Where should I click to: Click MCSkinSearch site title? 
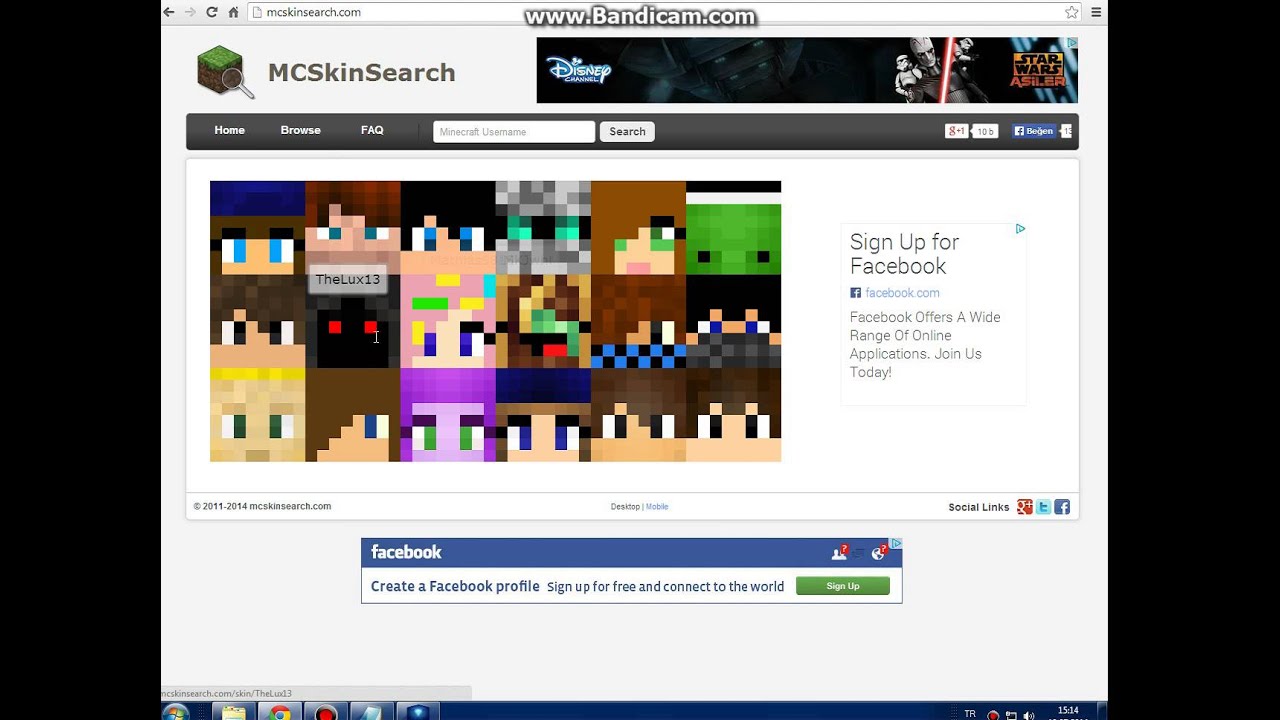(361, 72)
